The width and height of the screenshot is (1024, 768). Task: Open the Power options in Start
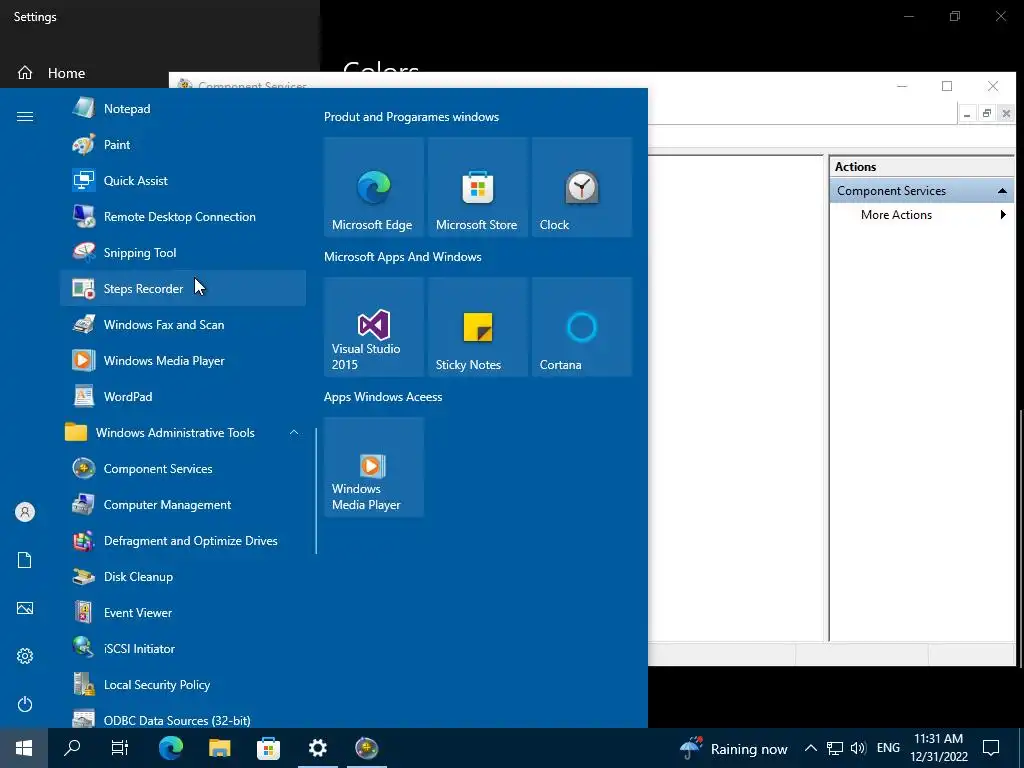[25, 704]
